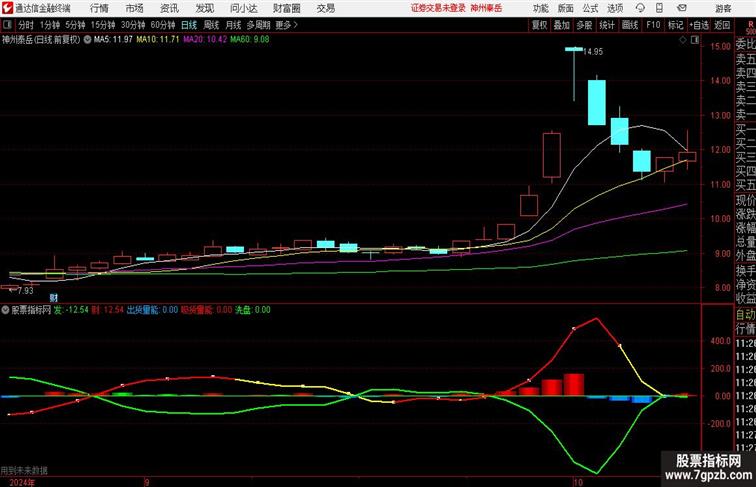Open the 问小达 menu
The width and height of the screenshot is (756, 487).
coord(243,8)
